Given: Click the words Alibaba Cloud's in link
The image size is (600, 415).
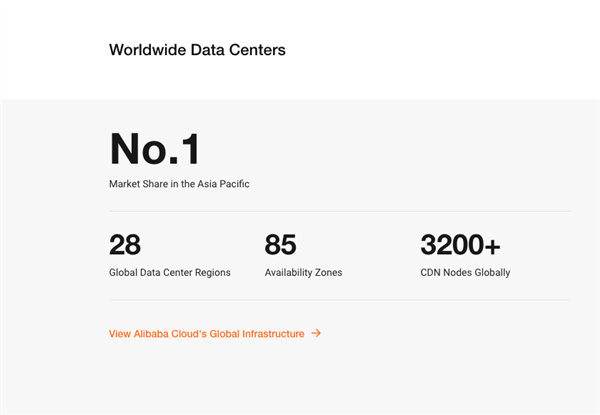Looking at the screenshot, I should 166,333.
